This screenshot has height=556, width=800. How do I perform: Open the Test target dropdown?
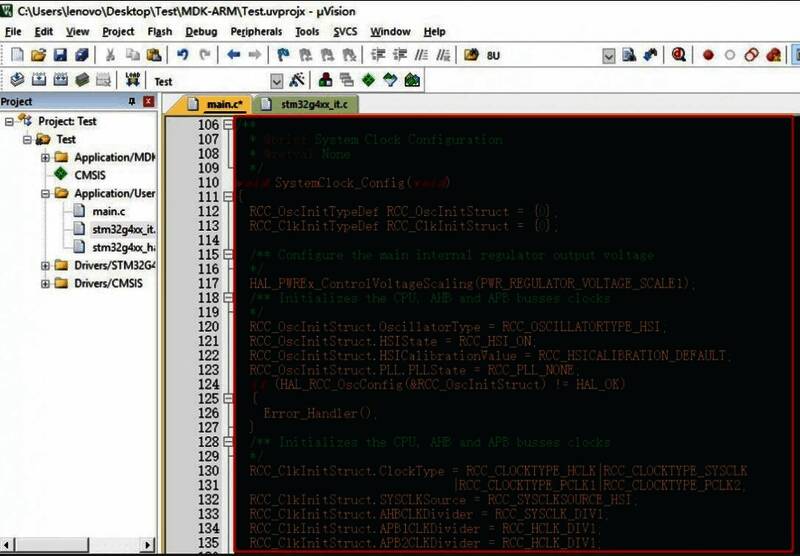pyautogui.click(x=277, y=81)
